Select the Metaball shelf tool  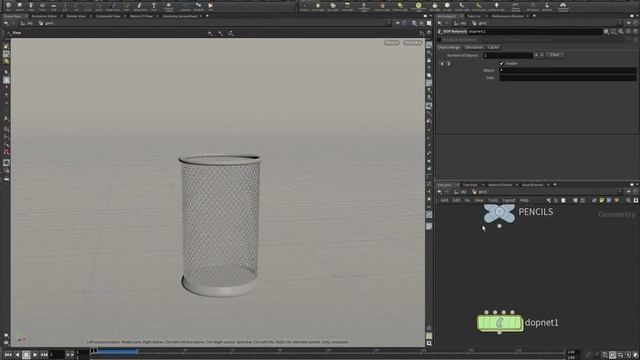tap(198, 6)
